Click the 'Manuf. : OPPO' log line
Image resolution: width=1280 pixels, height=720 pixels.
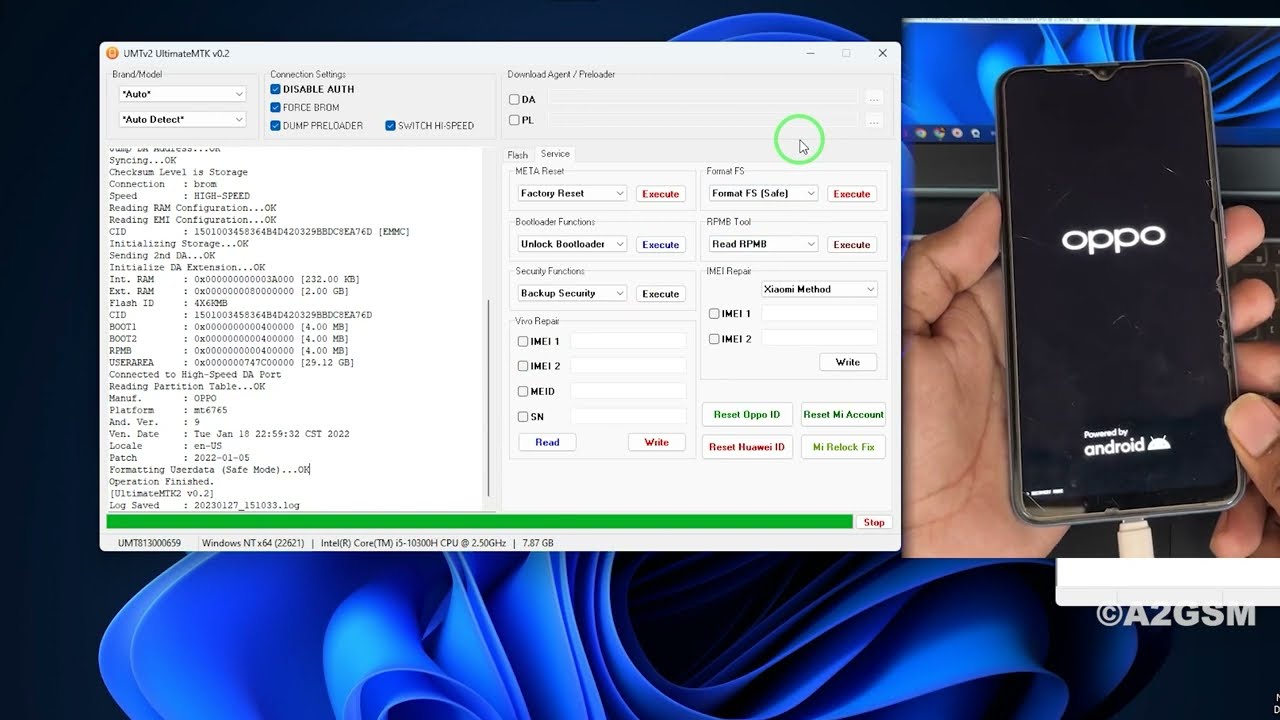point(162,398)
